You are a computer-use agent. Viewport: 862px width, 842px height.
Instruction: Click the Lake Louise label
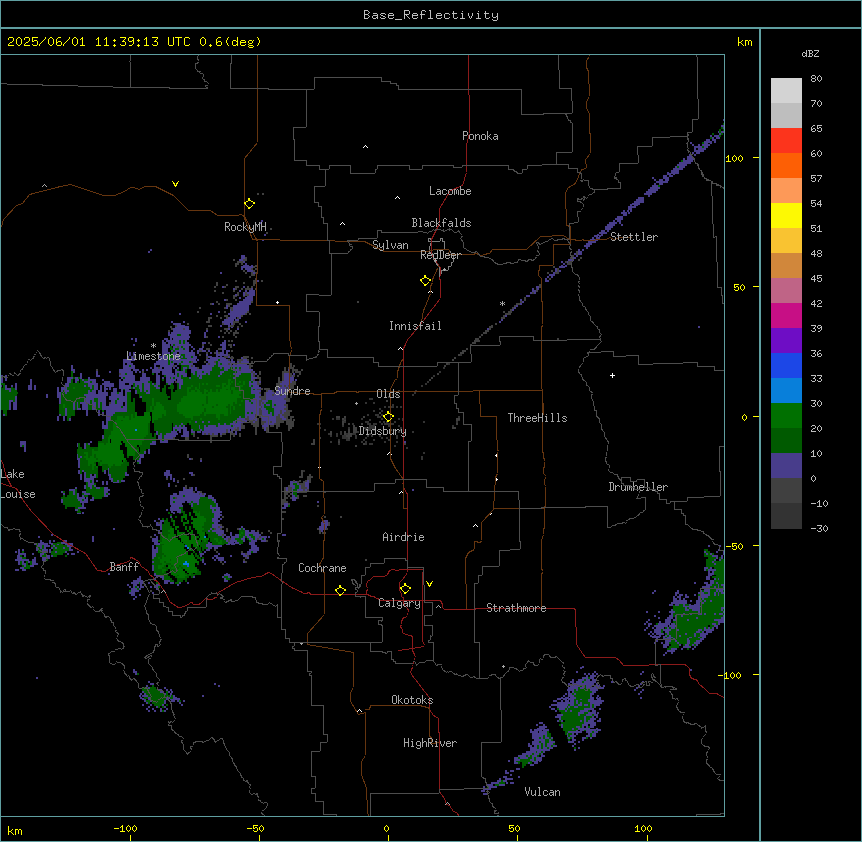18,484
